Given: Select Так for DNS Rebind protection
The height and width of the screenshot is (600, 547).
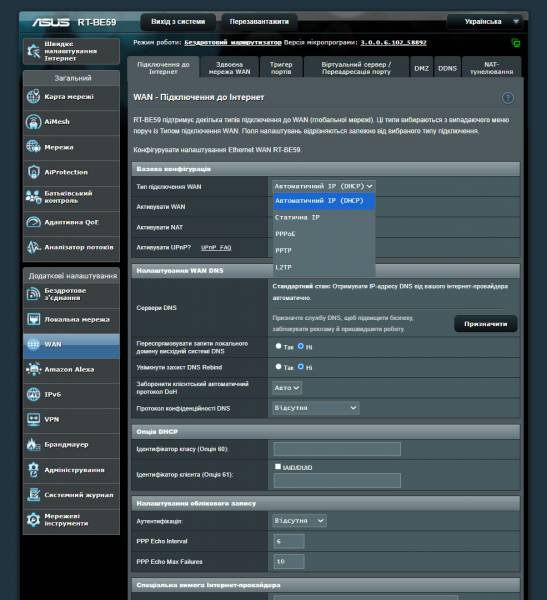Looking at the screenshot, I should (x=278, y=367).
